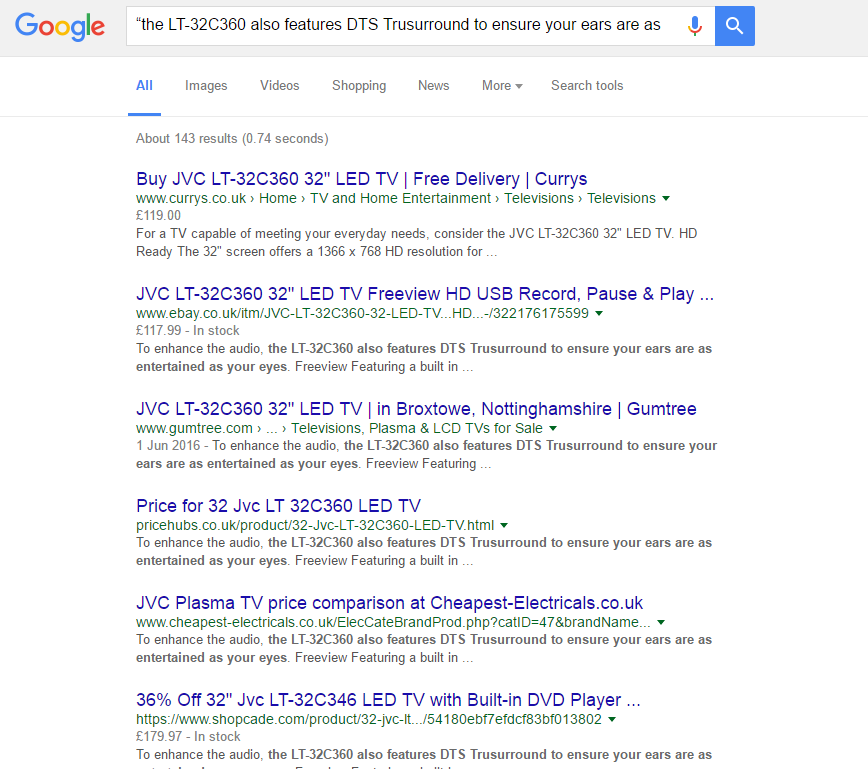Click the £119.00 price text
The height and width of the screenshot is (769, 868).
158,215
